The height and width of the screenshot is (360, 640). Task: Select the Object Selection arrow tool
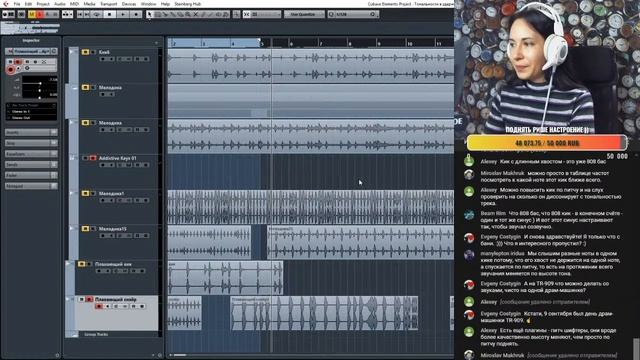(x=150, y=14)
